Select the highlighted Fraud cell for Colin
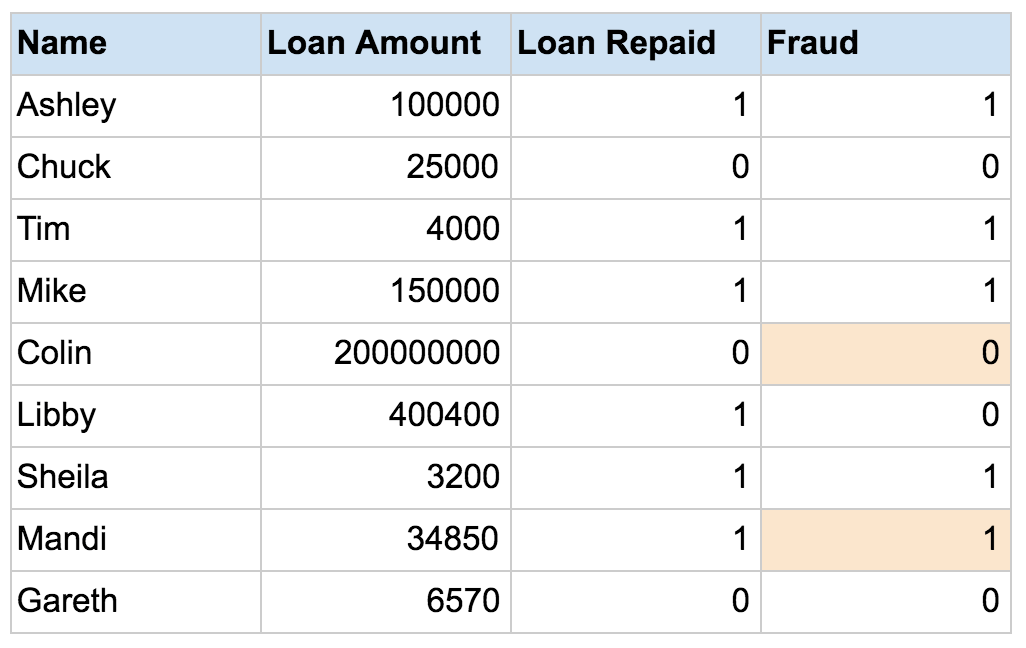 pyautogui.click(x=886, y=353)
